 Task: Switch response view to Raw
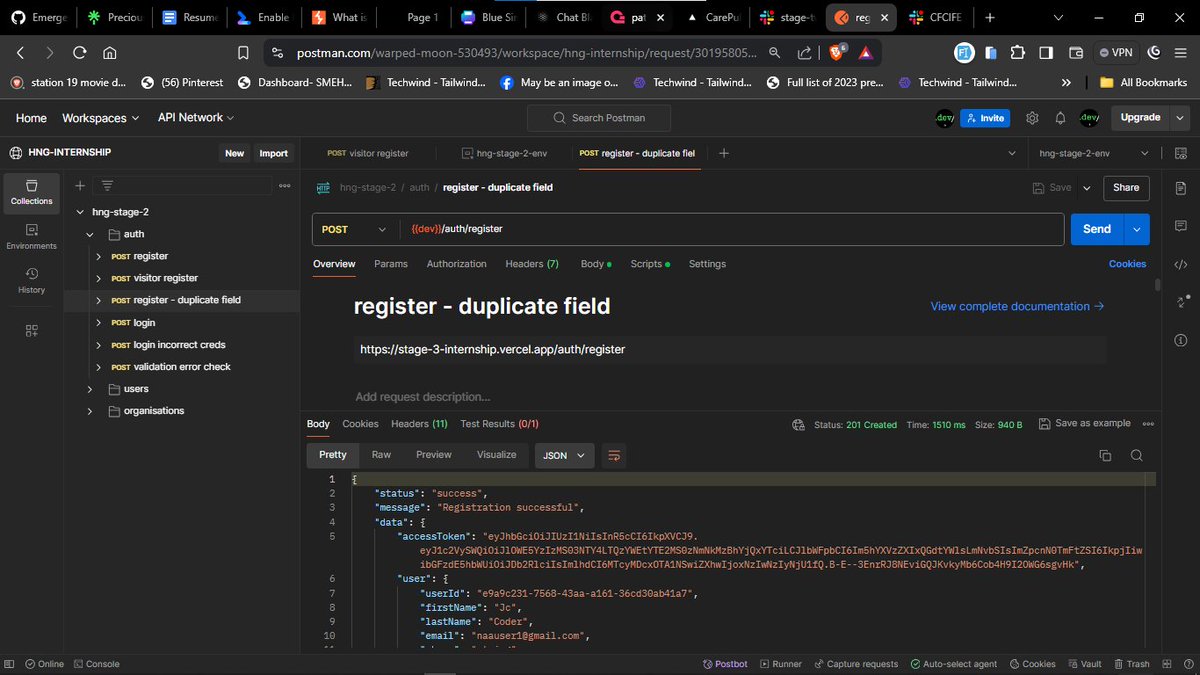381,454
